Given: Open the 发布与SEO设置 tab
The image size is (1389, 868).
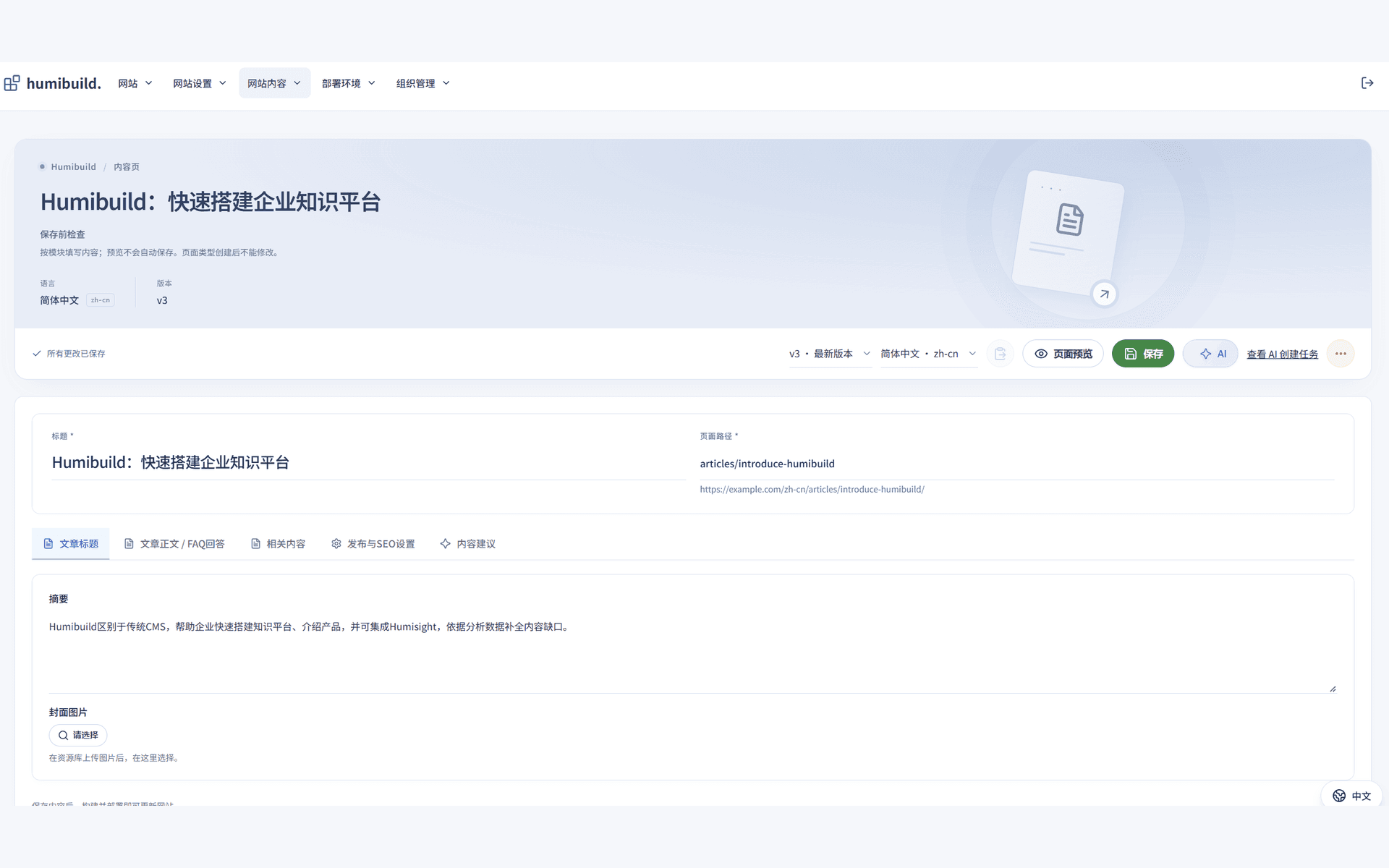Looking at the screenshot, I should pyautogui.click(x=373, y=544).
